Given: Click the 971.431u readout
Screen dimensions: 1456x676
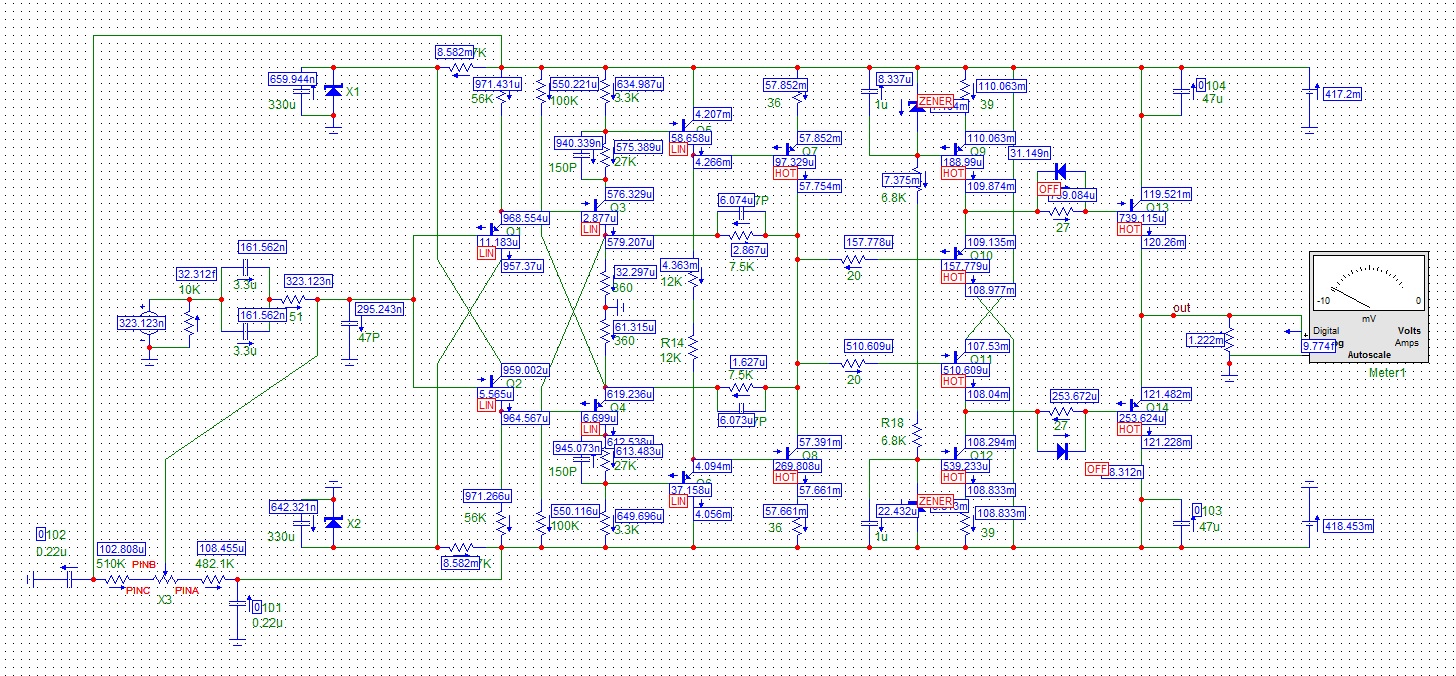Looking at the screenshot, I should coord(498,85).
